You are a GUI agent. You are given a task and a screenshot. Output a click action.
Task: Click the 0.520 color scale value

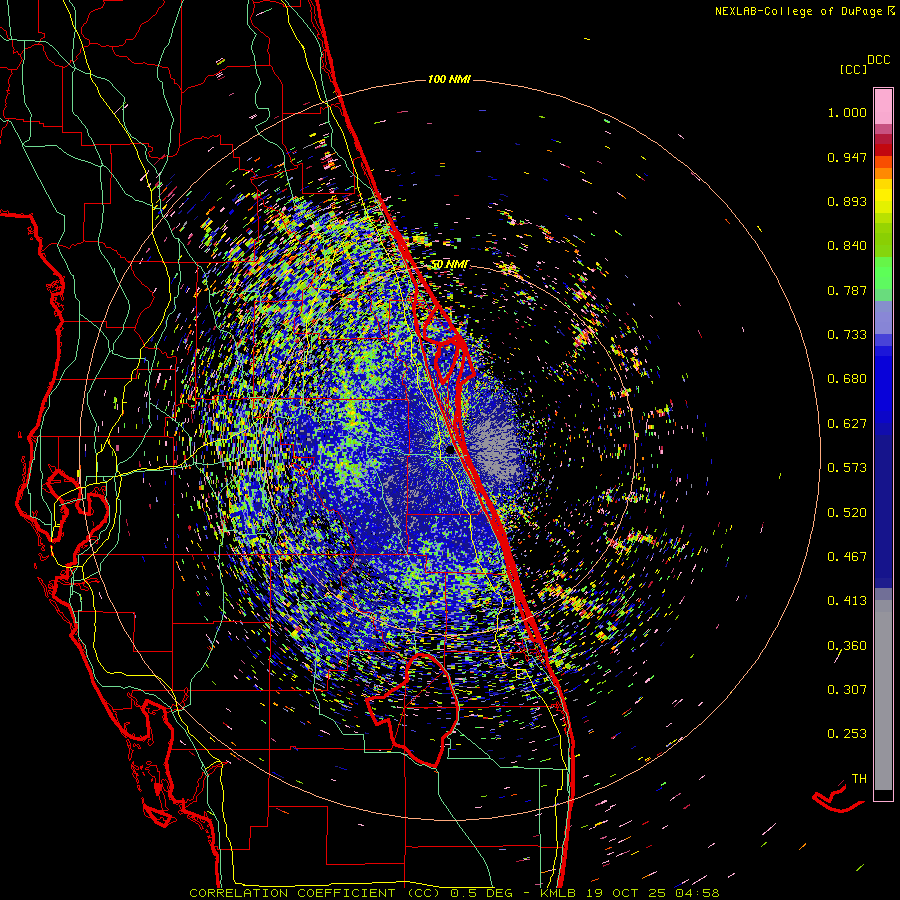pyautogui.click(x=847, y=513)
